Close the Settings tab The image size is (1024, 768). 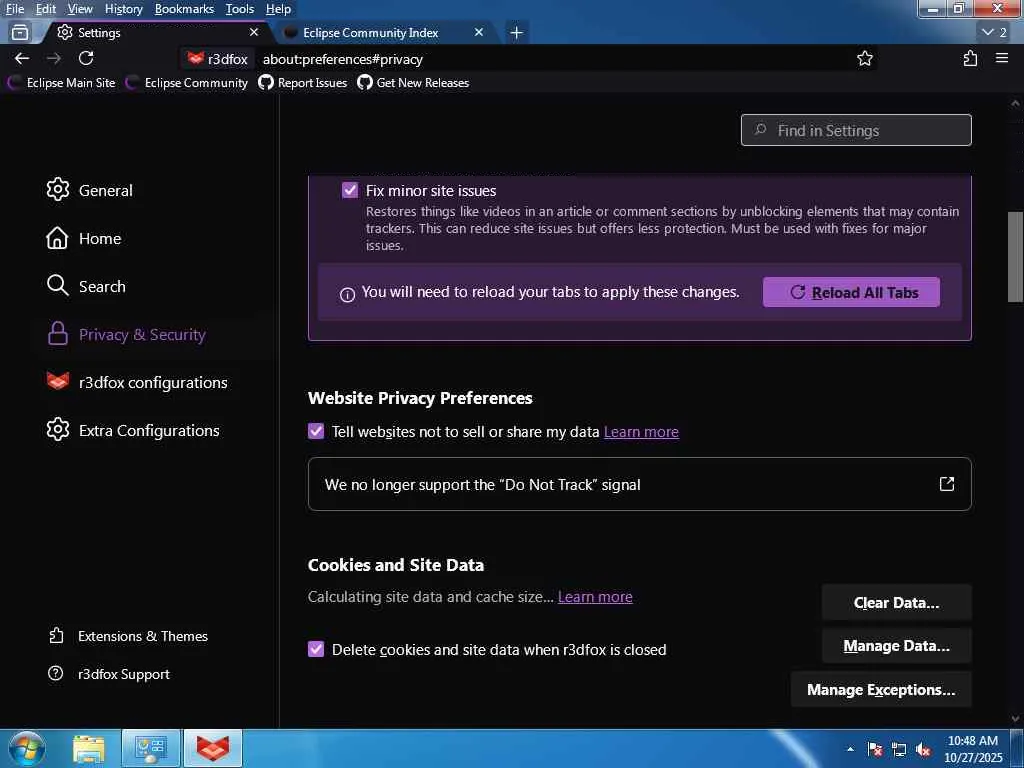click(x=254, y=32)
